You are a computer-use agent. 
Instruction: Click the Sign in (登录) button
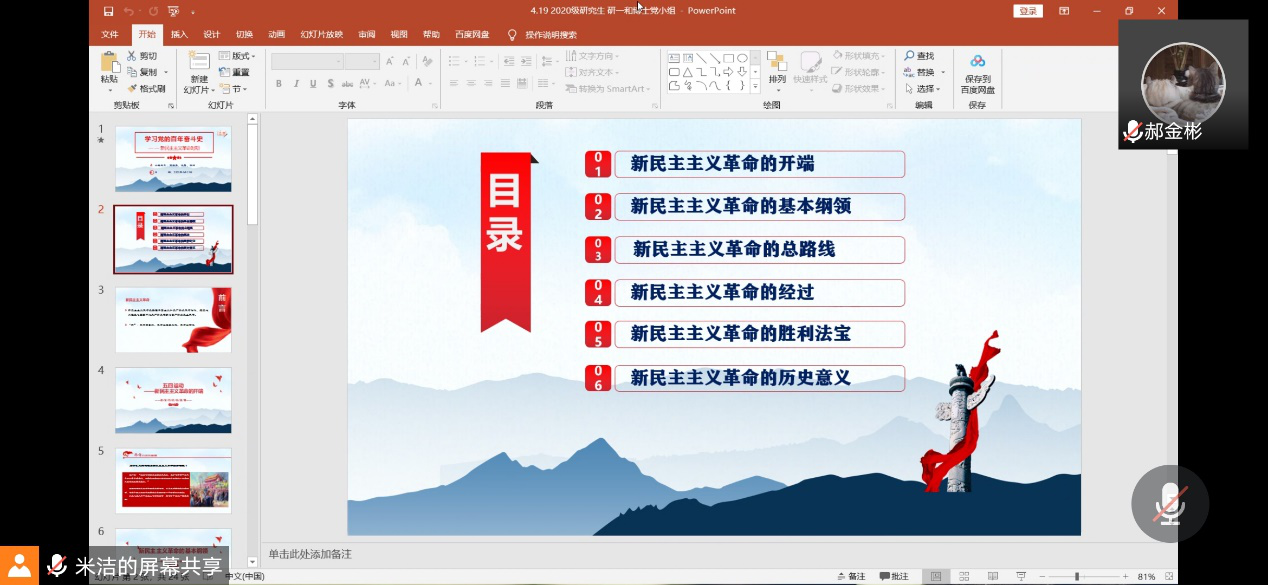click(1028, 11)
